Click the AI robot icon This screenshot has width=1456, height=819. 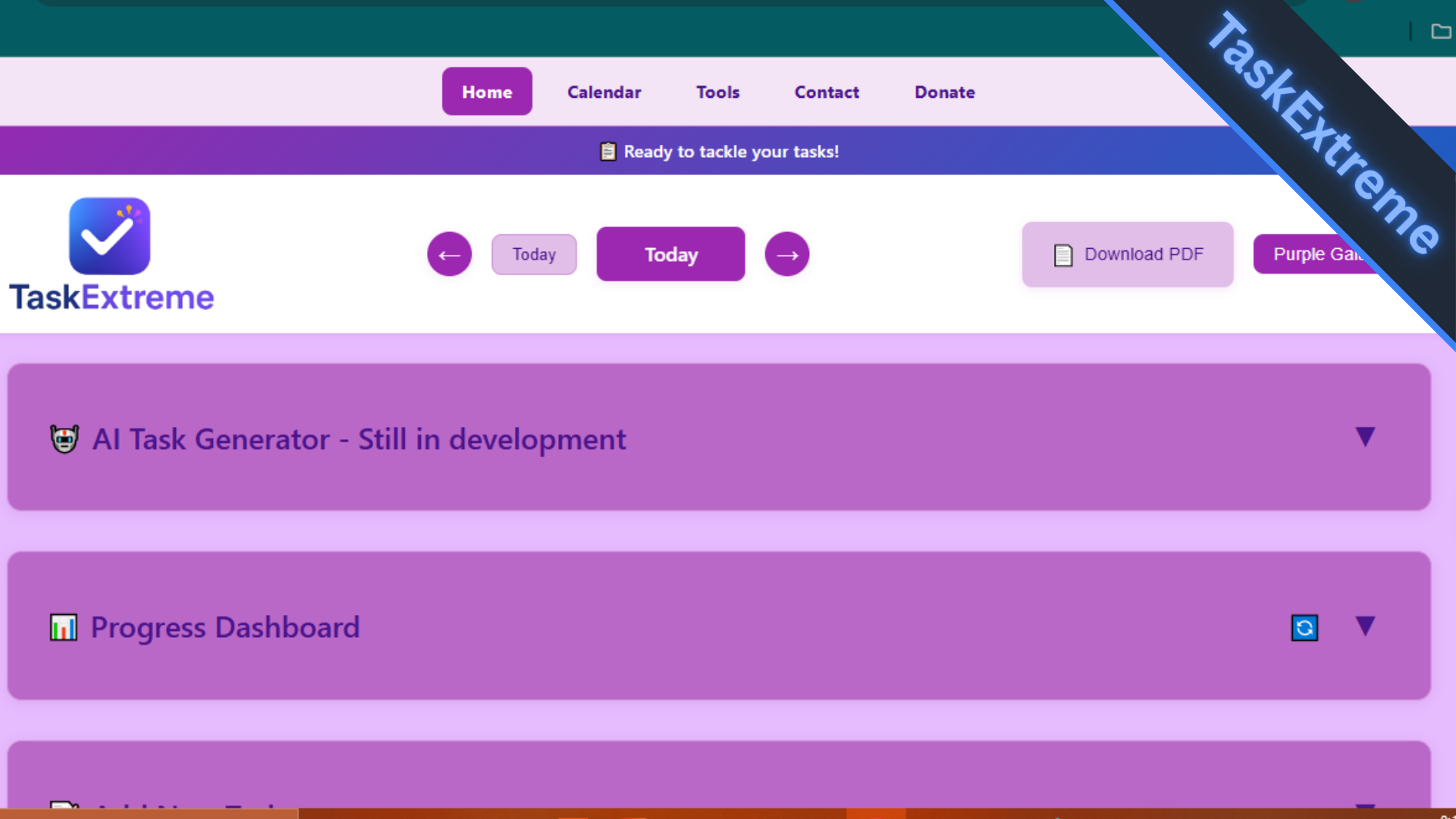tap(64, 439)
